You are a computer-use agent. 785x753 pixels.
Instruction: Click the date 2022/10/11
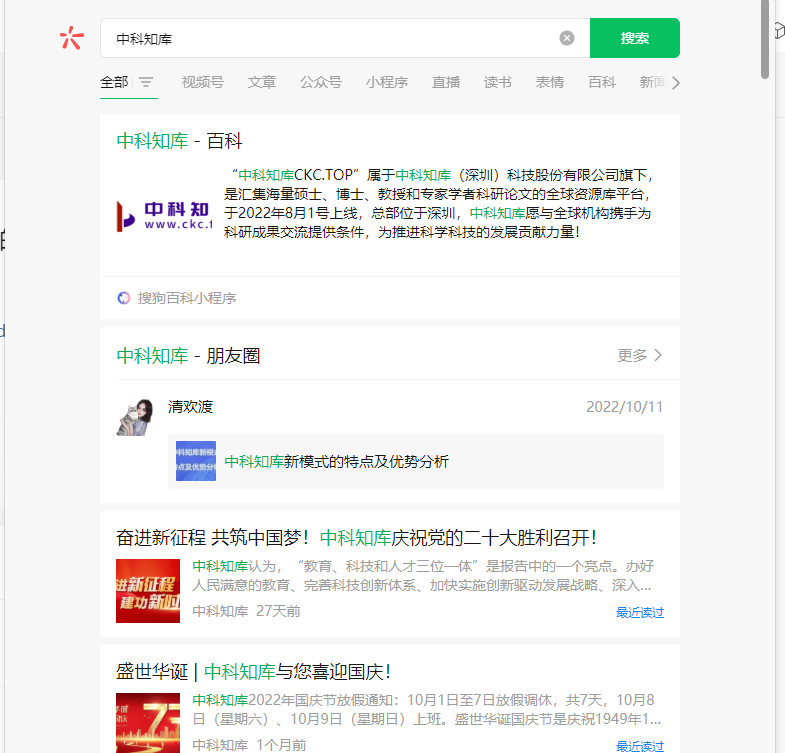(624, 407)
